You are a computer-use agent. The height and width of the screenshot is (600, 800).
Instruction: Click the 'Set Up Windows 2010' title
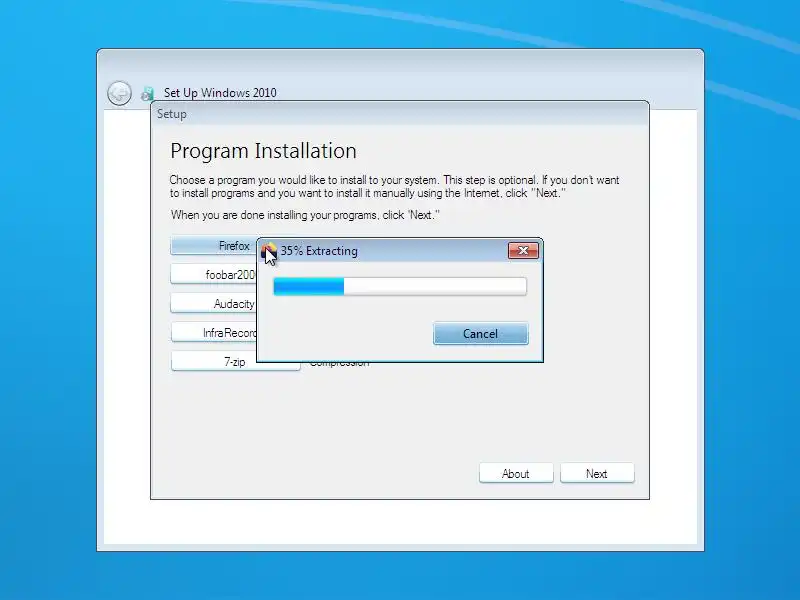click(220, 93)
